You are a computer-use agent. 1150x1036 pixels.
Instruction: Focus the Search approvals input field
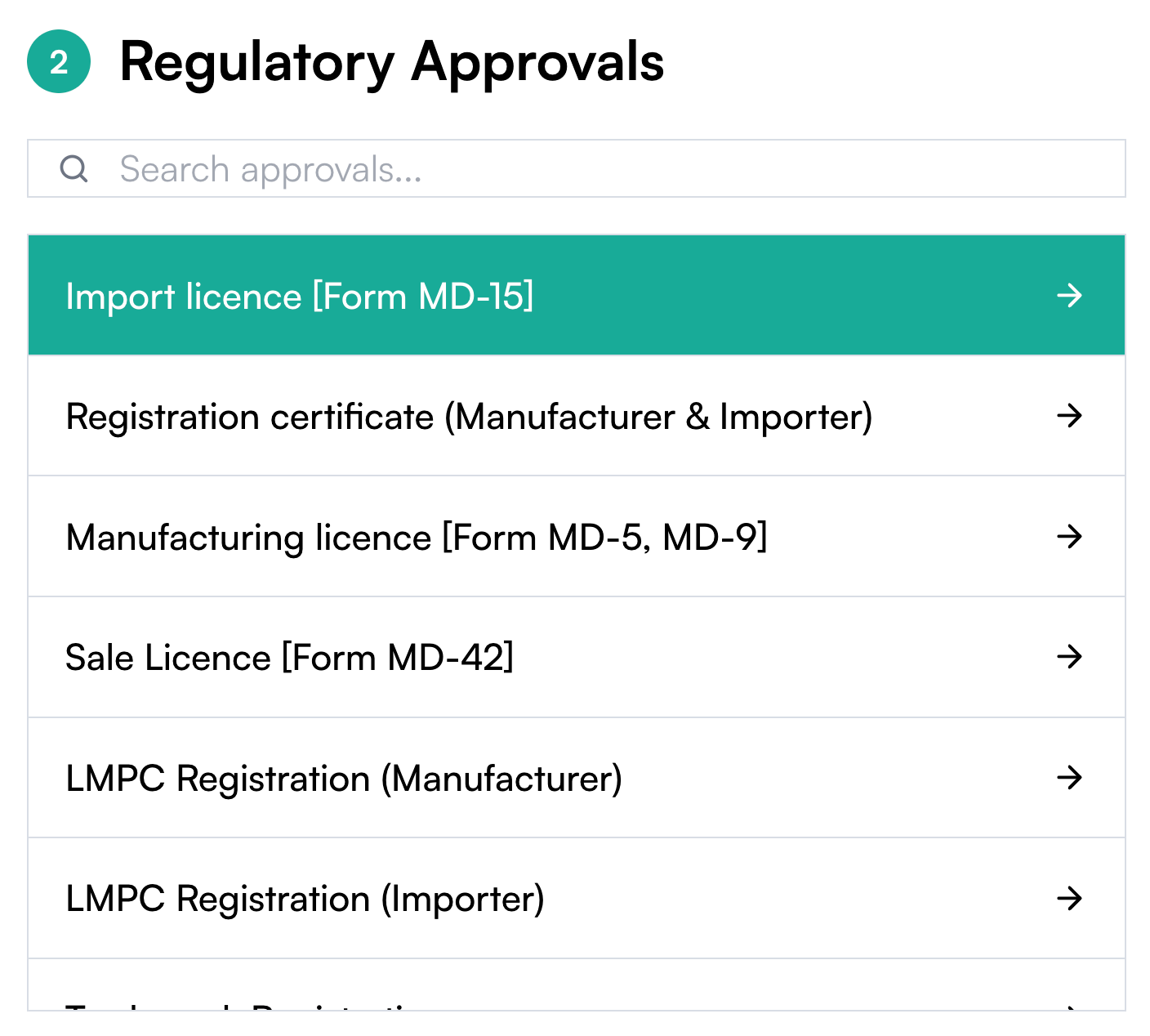coord(577,168)
